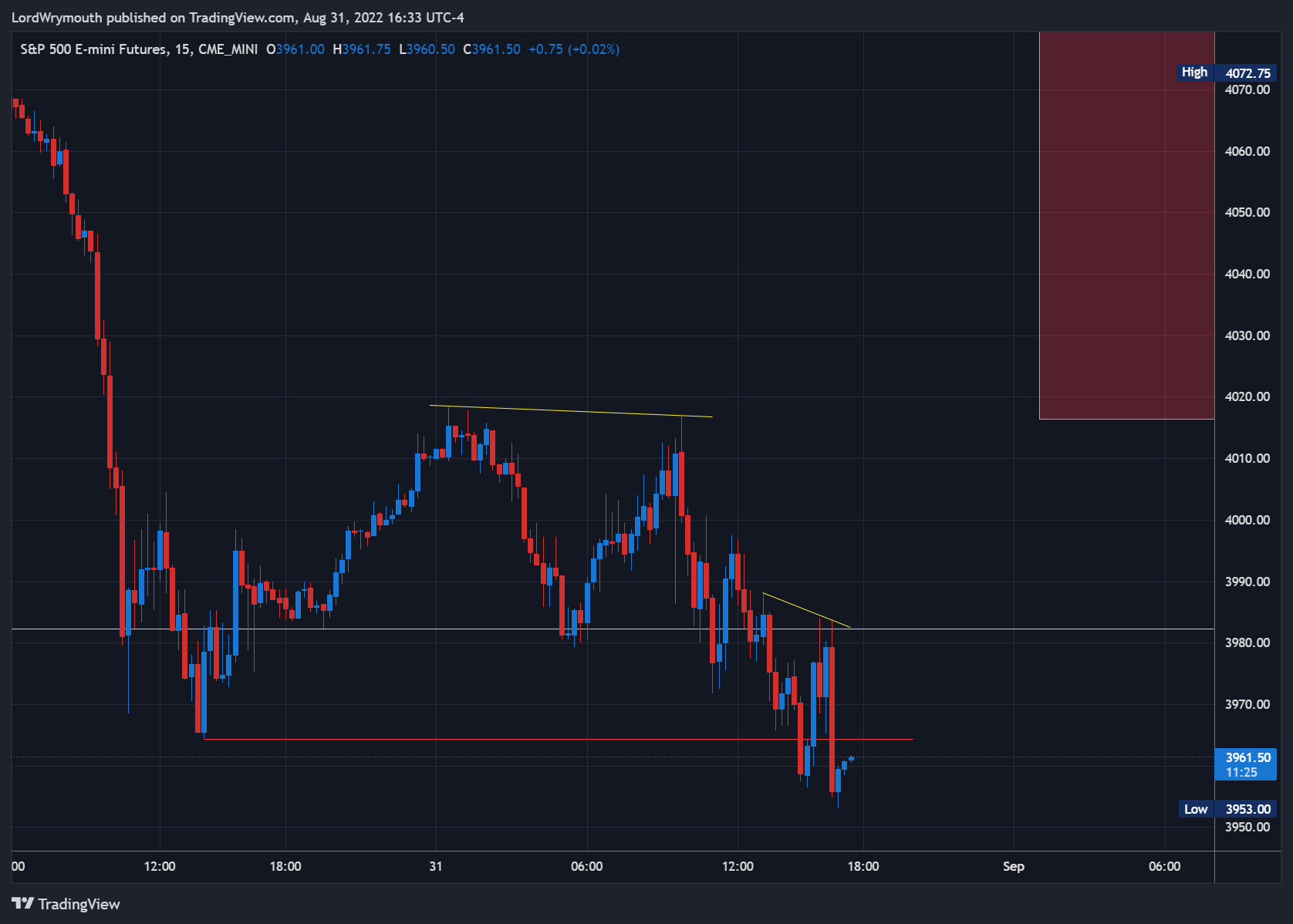Screen dimensions: 1293x924
Task: Click the TradingView logo at bottom left
Action: (66, 903)
